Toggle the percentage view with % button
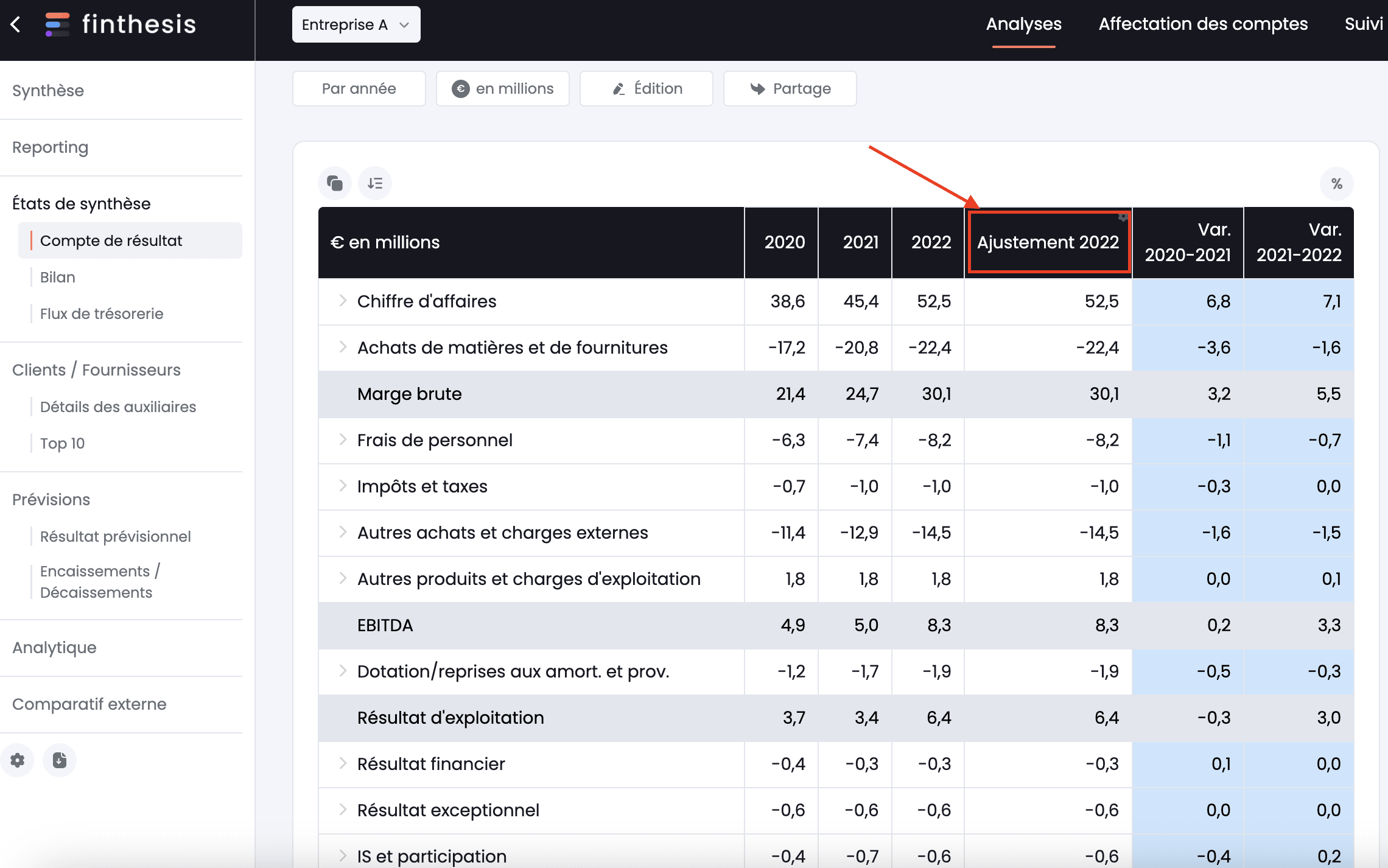 (x=1337, y=183)
